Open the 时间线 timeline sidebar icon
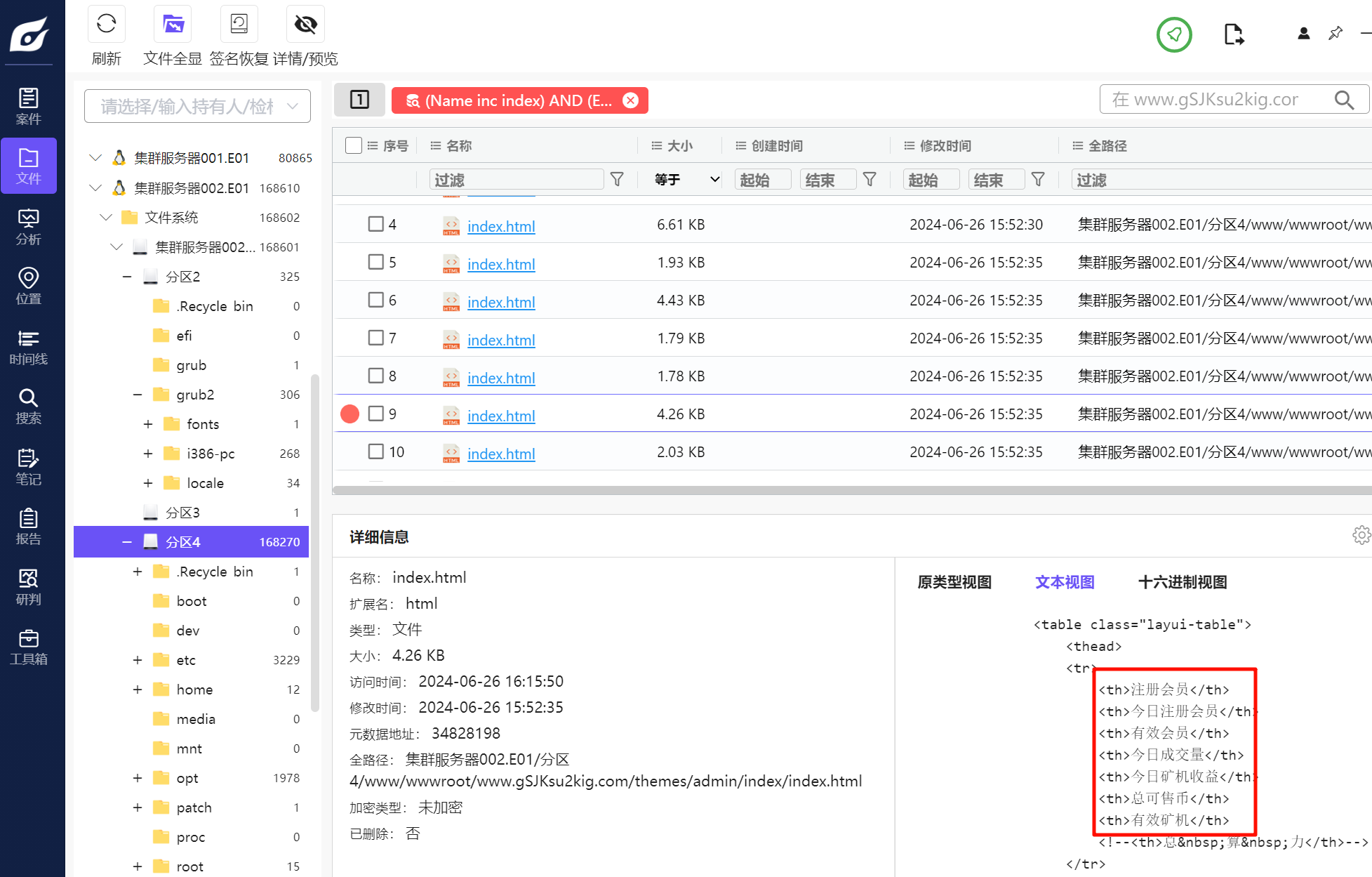 [x=28, y=348]
